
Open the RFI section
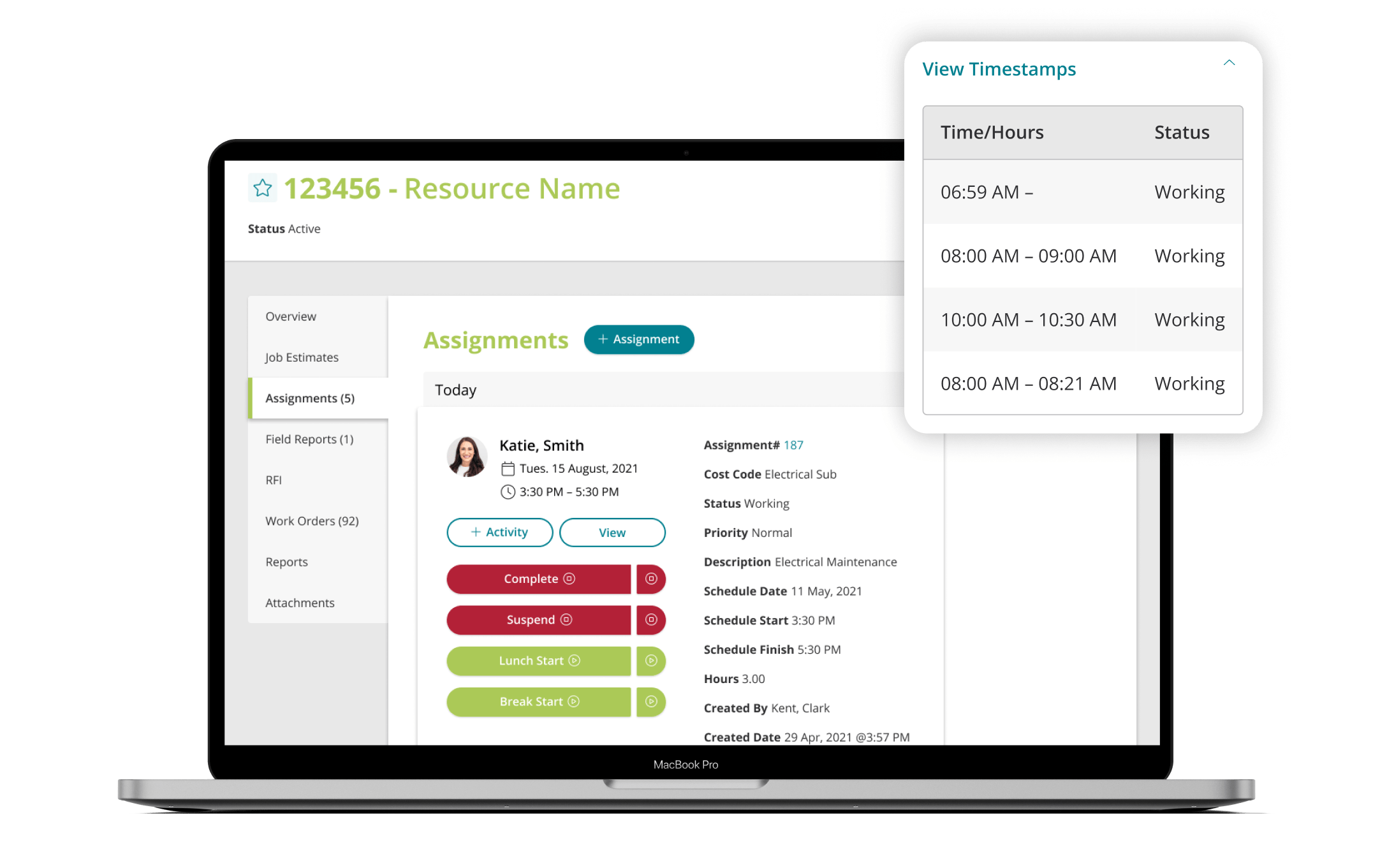pyautogui.click(x=274, y=480)
